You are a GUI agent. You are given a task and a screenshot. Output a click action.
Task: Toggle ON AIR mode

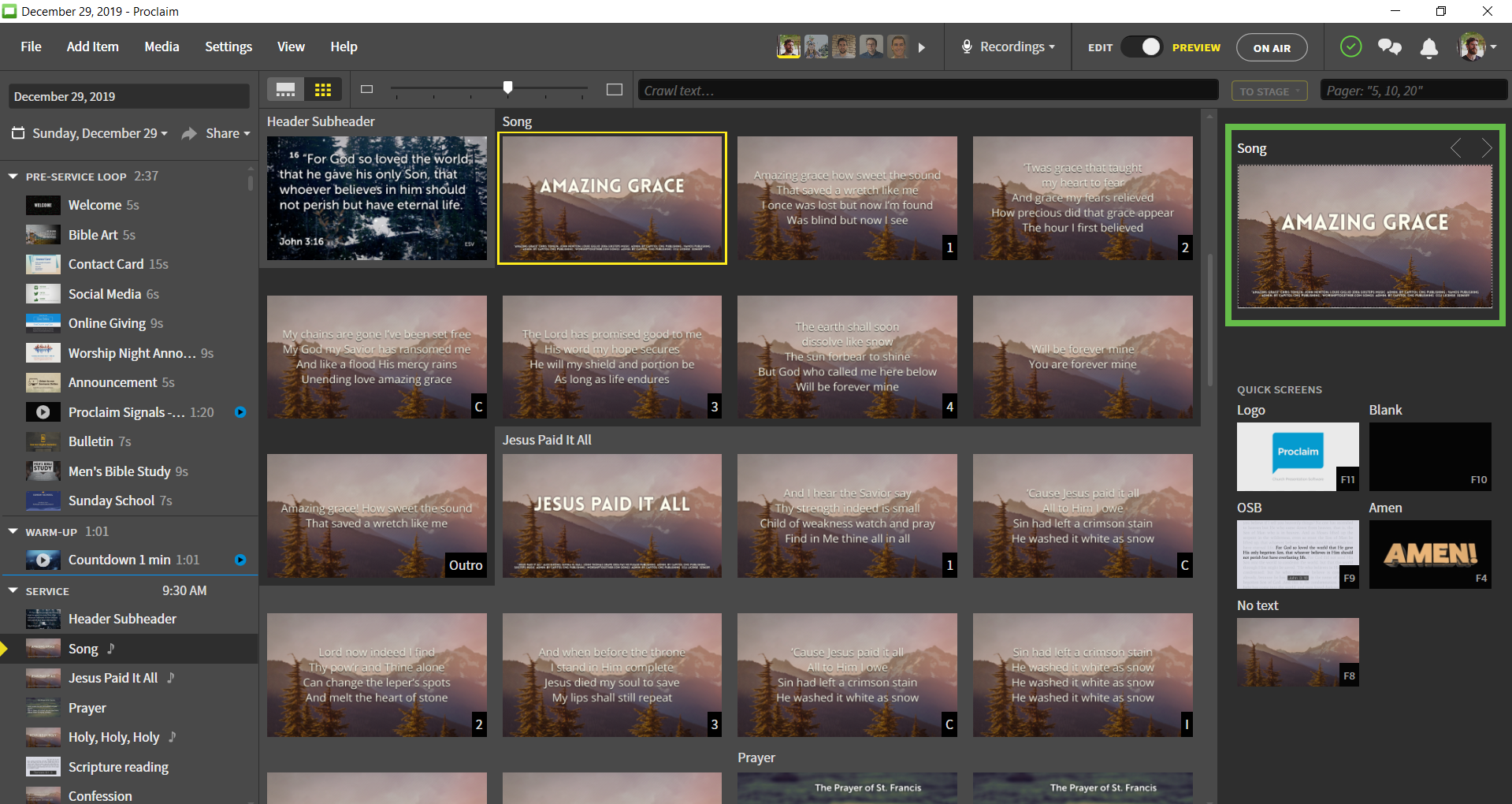pyautogui.click(x=1272, y=48)
